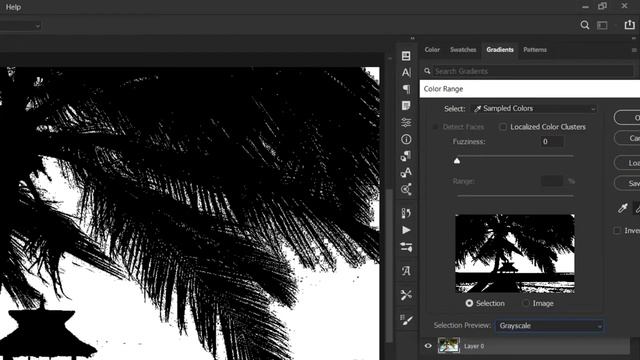Open the circular node panel icon

pos(406,189)
